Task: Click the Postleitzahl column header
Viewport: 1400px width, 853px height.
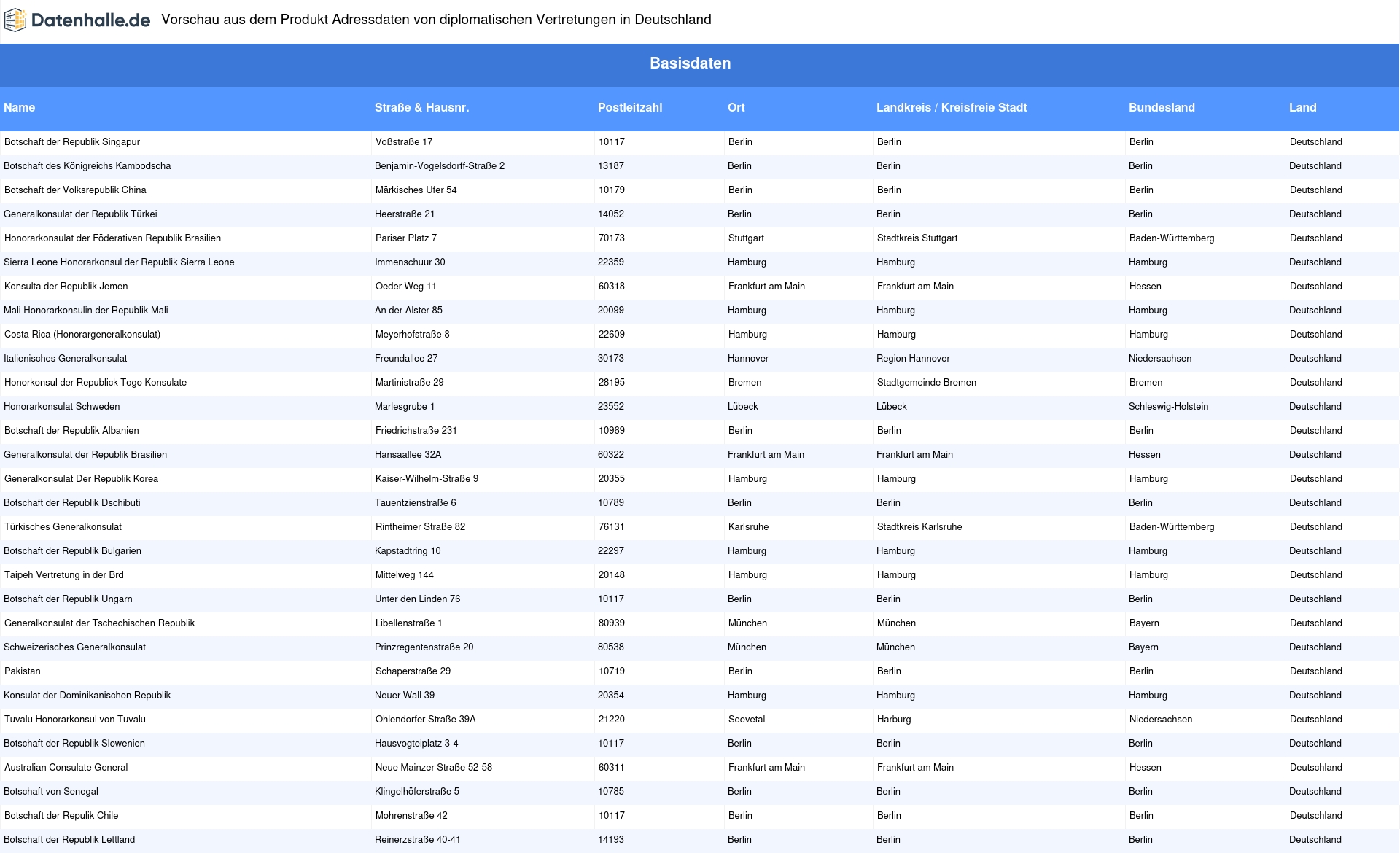Action: click(630, 107)
